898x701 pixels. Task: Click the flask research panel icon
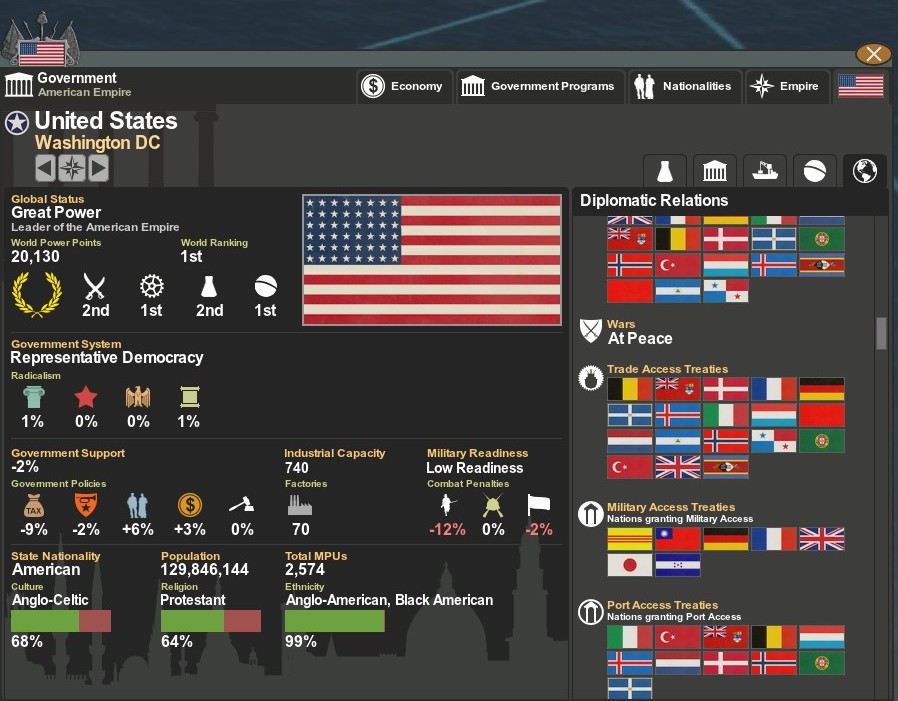[665, 170]
